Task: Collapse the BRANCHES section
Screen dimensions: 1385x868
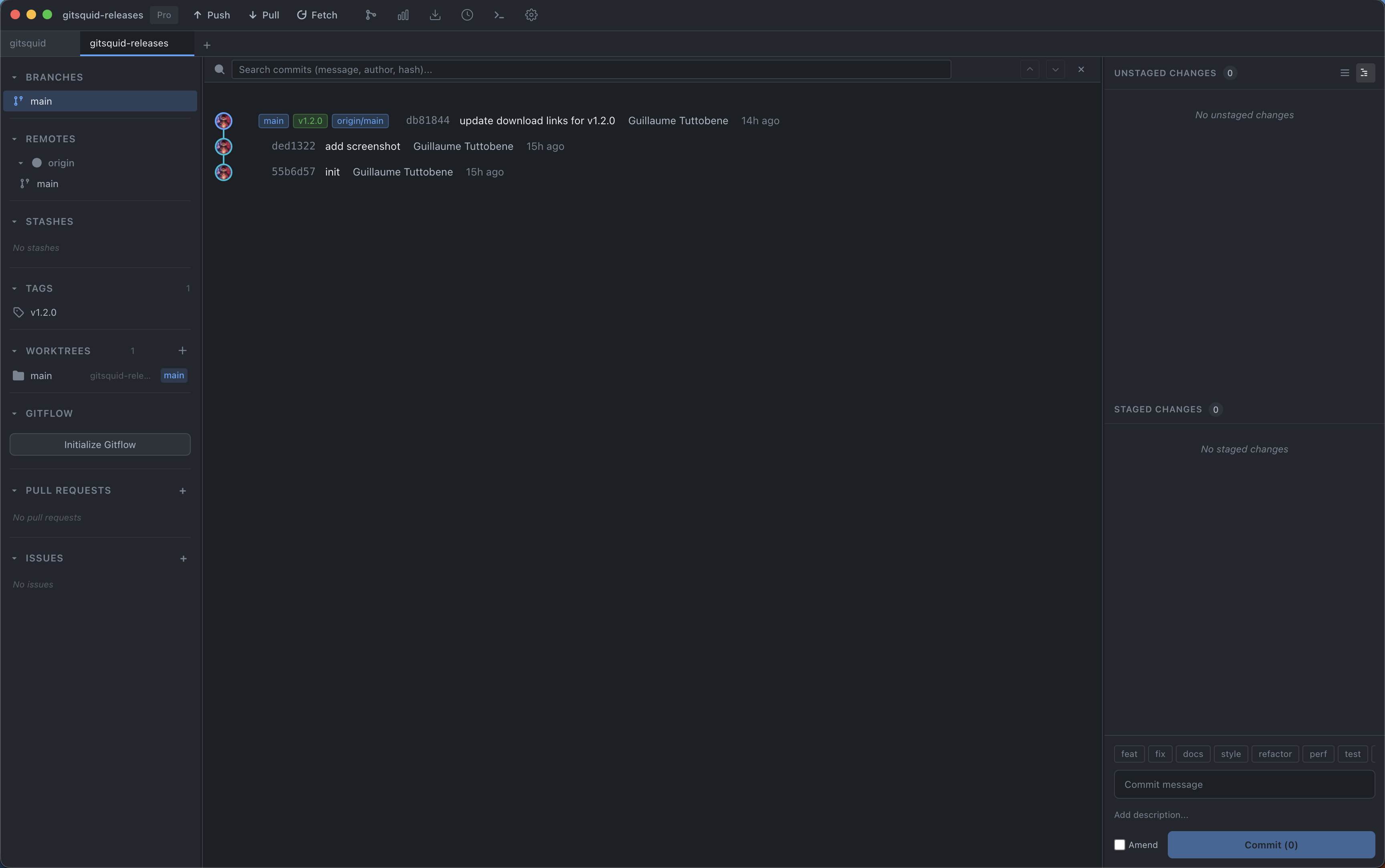Action: (14, 77)
